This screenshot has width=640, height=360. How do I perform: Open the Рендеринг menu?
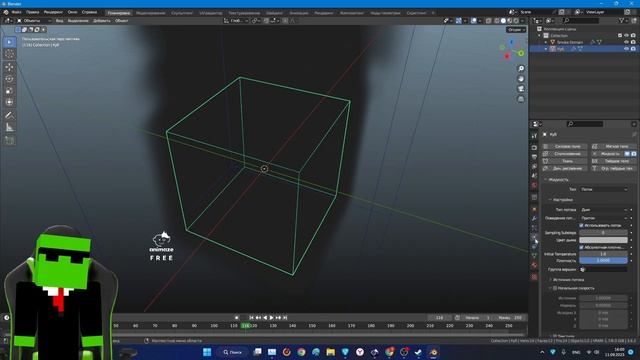pyautogui.click(x=53, y=12)
